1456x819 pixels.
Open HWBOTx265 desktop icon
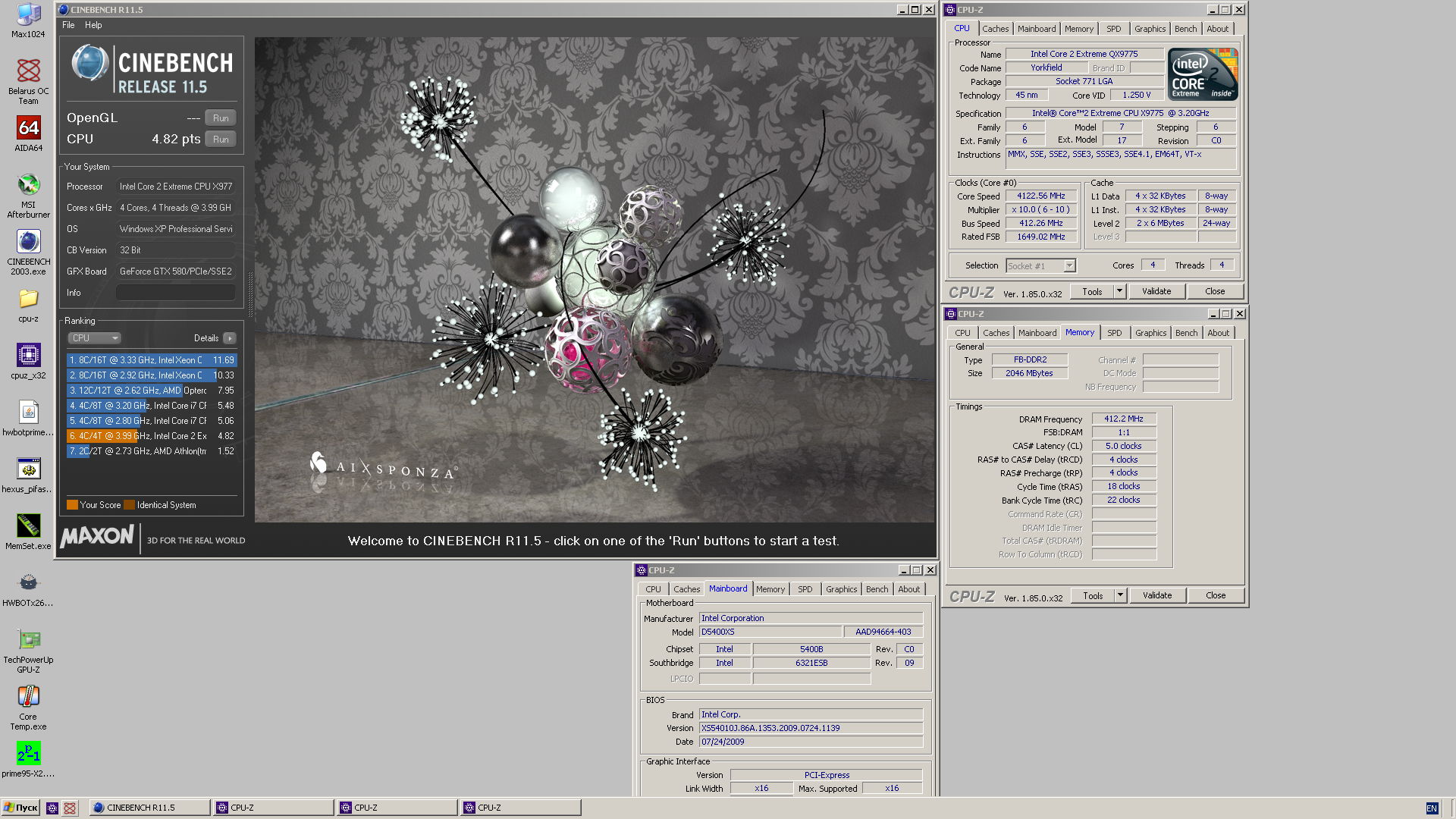tap(28, 589)
